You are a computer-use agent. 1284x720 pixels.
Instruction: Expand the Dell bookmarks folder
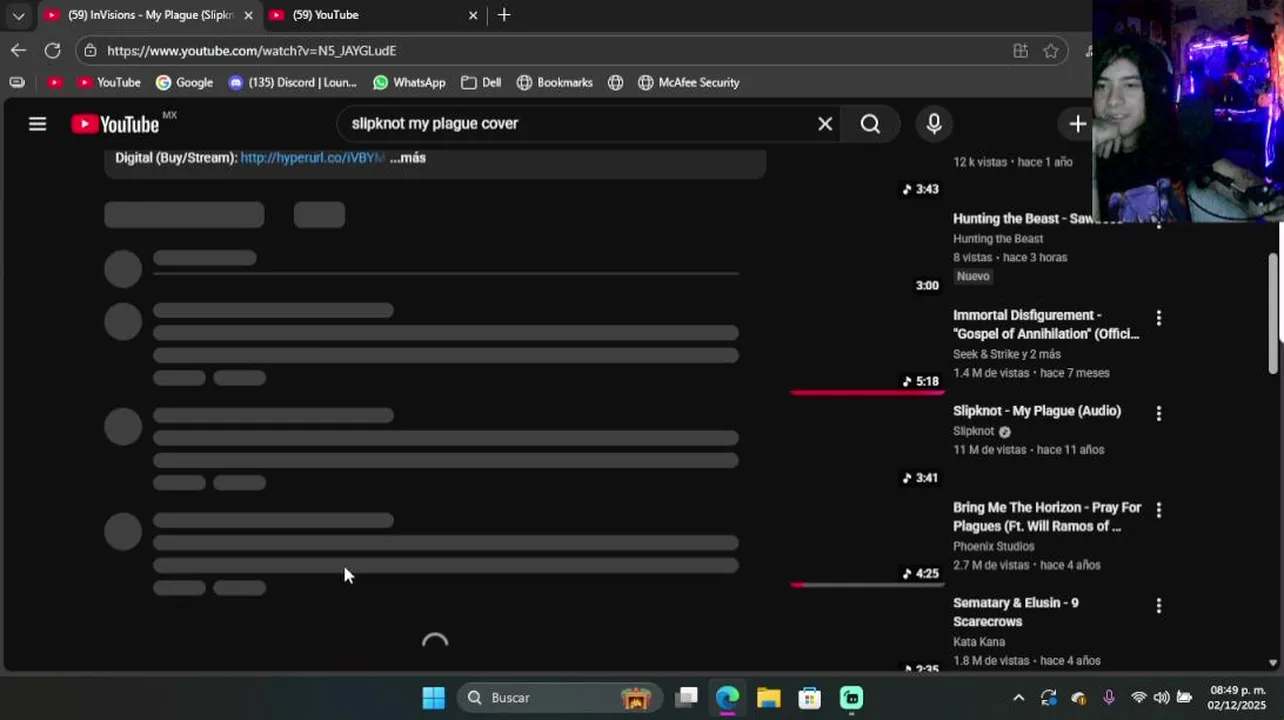[481, 82]
